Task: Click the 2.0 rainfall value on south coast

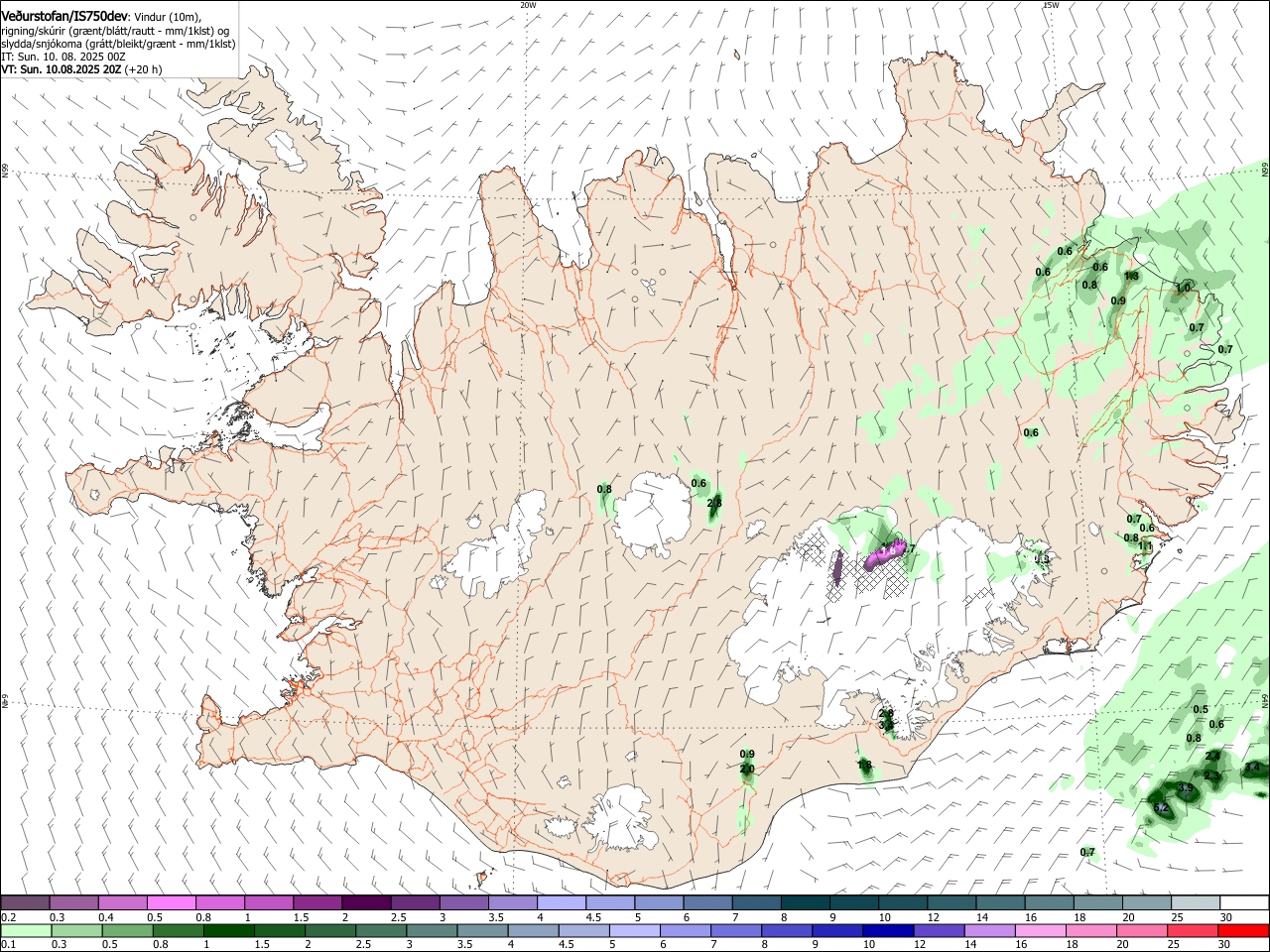Action: [x=747, y=769]
